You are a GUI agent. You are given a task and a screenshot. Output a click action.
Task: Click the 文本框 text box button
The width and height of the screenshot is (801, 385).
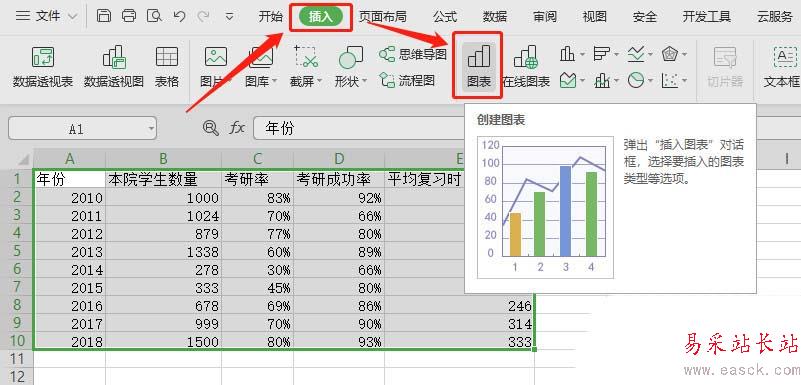coord(782,66)
